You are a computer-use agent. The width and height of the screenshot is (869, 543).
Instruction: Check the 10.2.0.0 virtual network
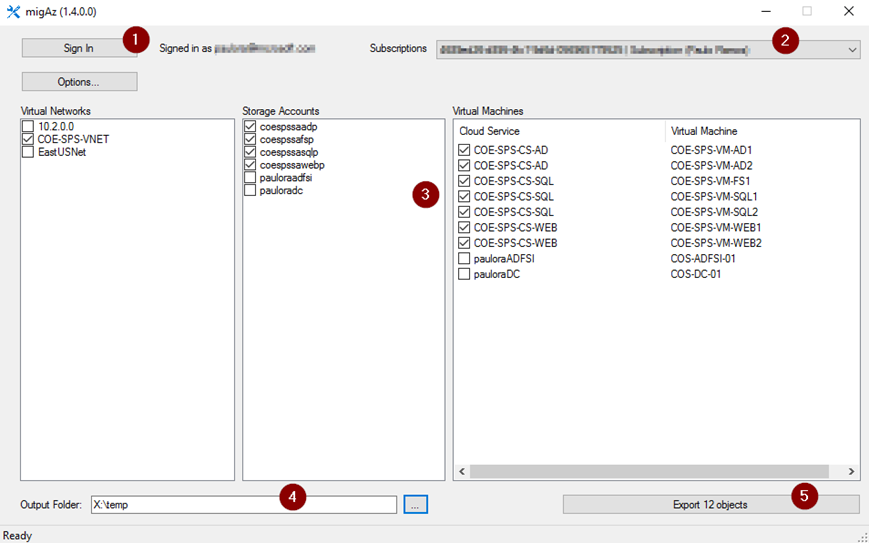[28, 127]
